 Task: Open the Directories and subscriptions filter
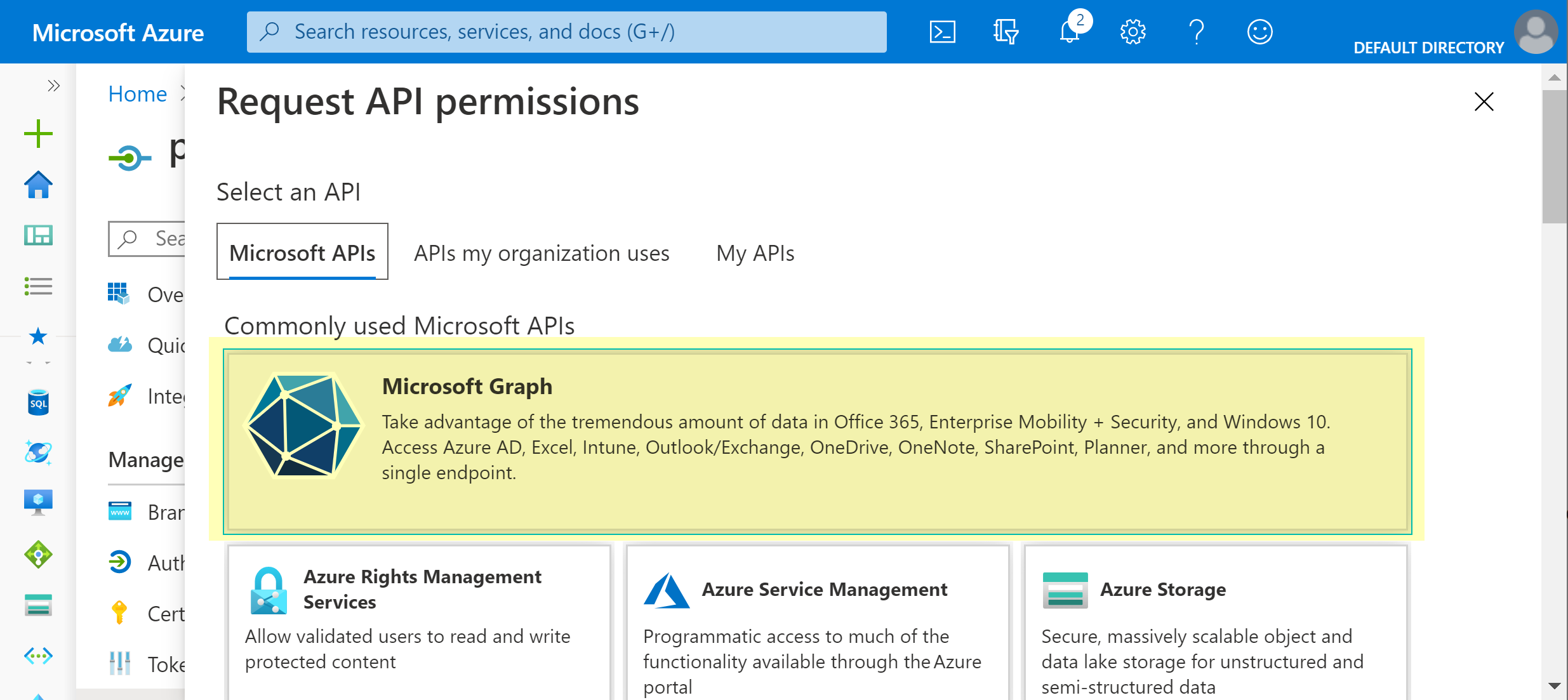pyautogui.click(x=1006, y=31)
